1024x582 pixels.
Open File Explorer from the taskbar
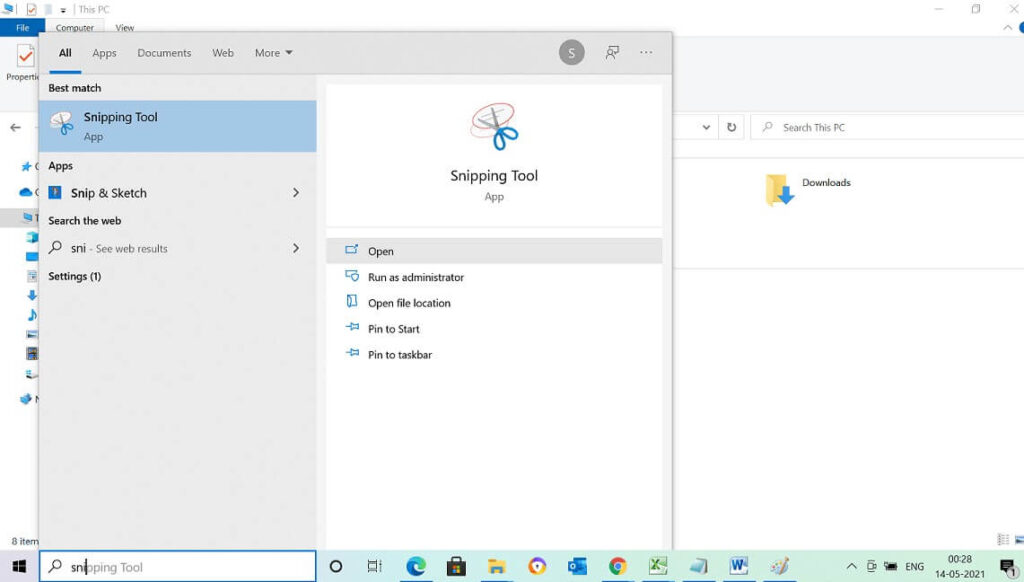pos(496,566)
